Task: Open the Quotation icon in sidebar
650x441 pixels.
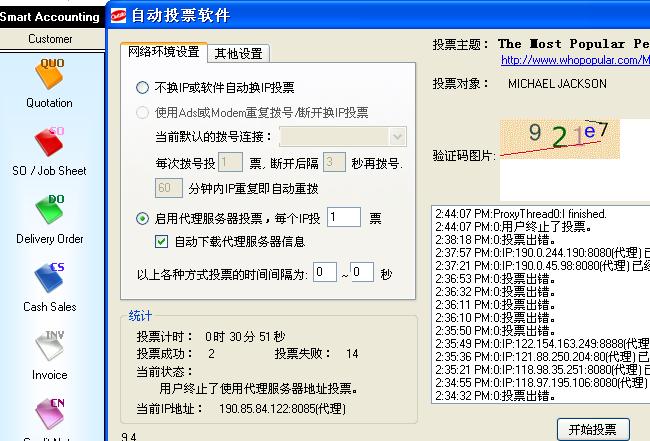Action: click(x=49, y=76)
